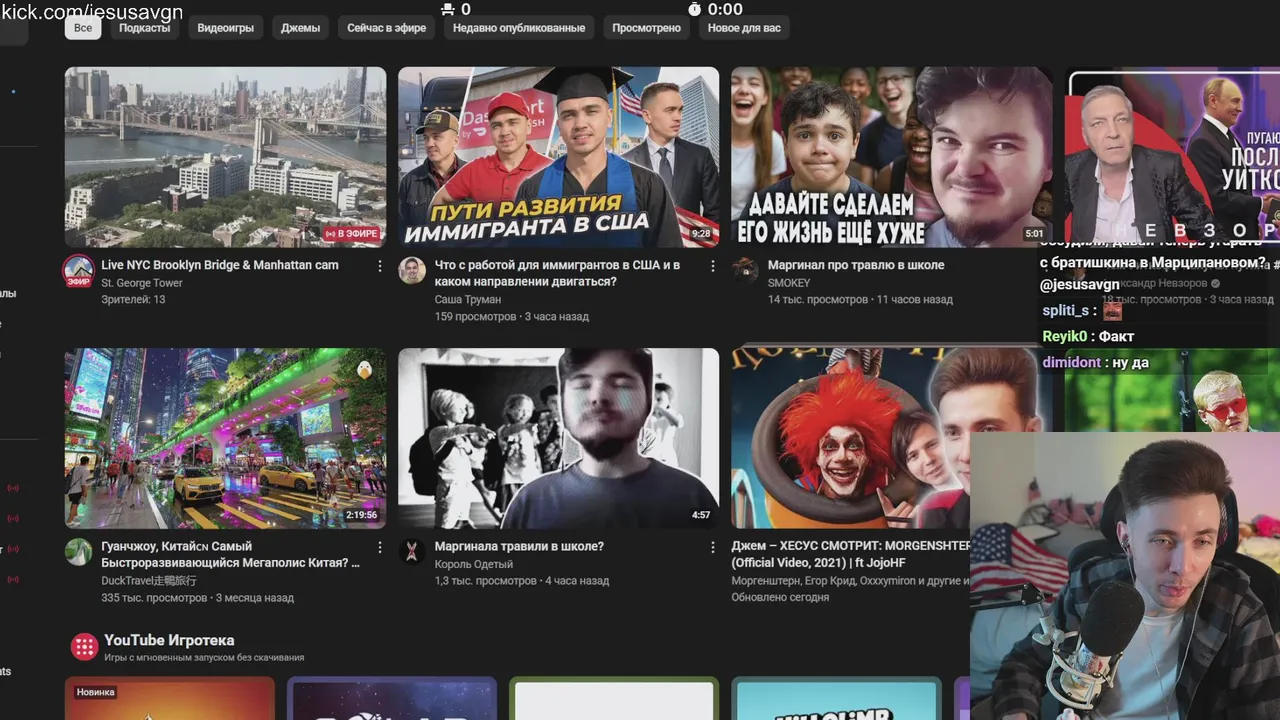Go to the Король Одетый channel name
Viewport: 1280px width, 720px height.
(474, 564)
